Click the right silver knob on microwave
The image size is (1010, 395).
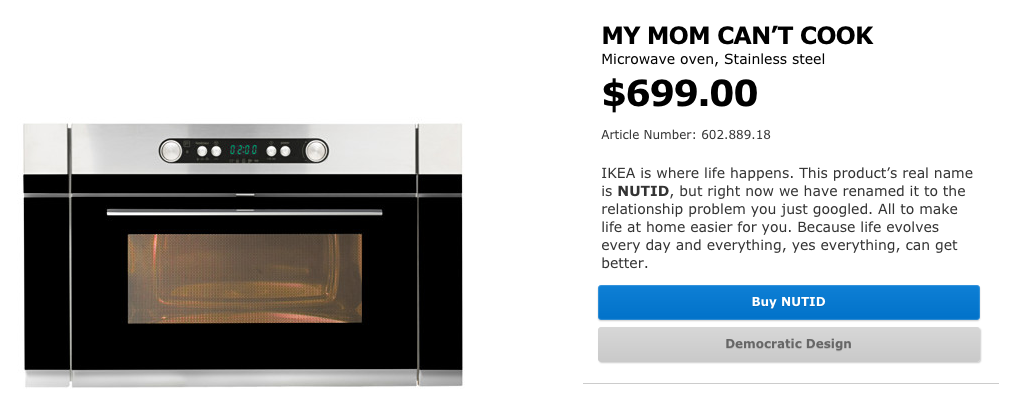[x=316, y=151]
